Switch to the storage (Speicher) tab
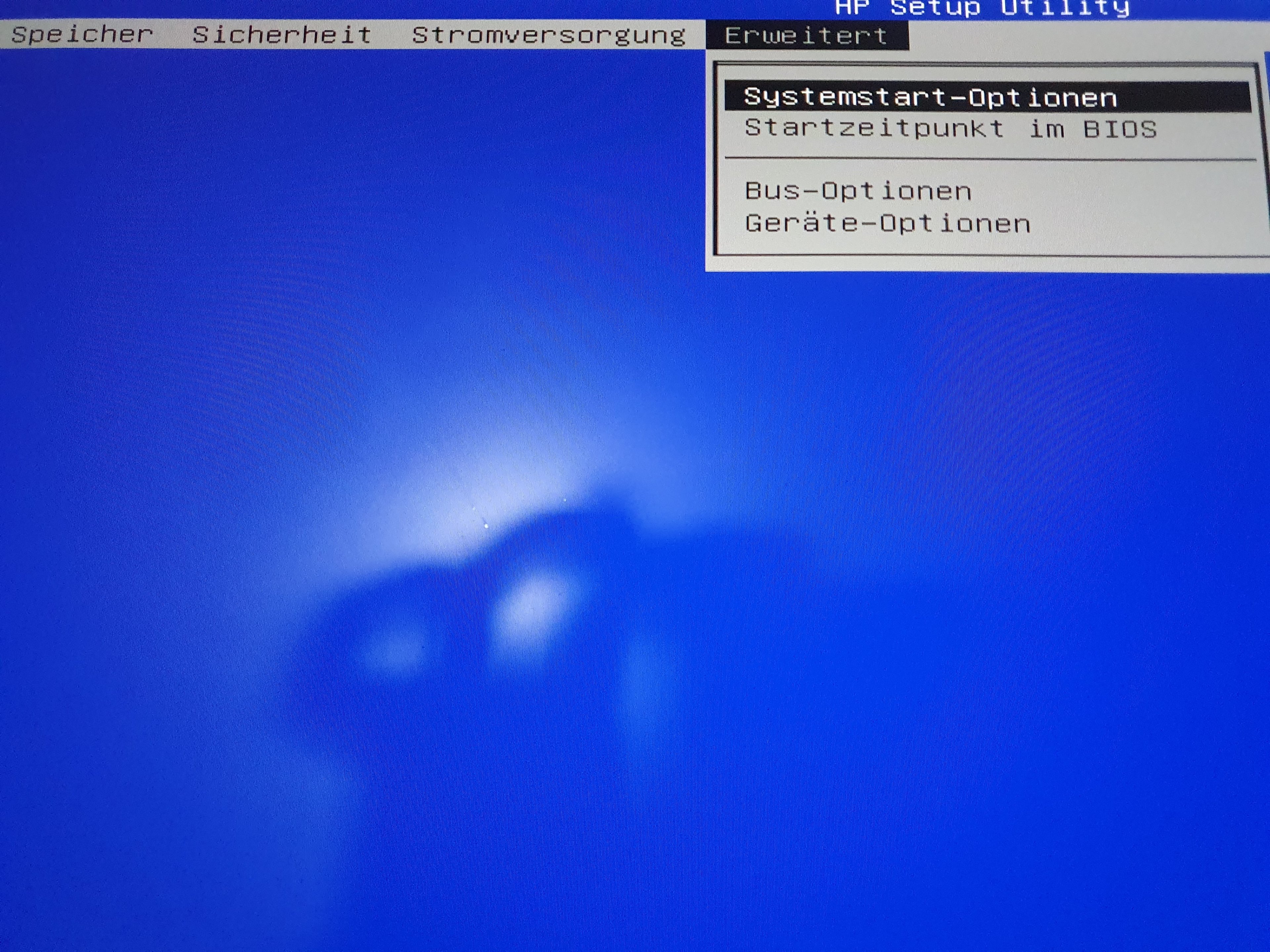1270x952 pixels. [x=82, y=34]
